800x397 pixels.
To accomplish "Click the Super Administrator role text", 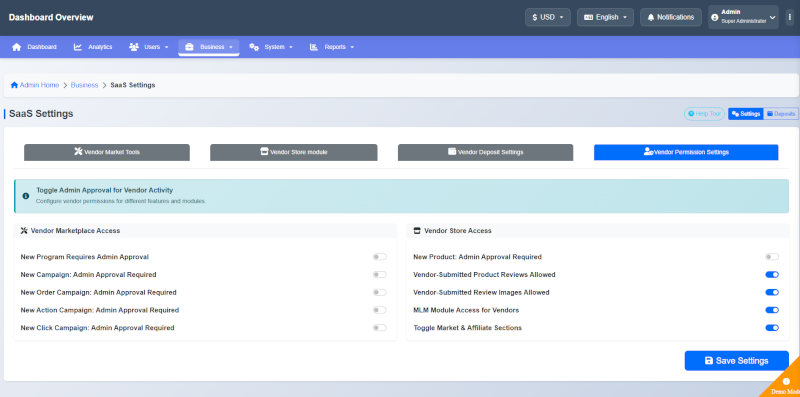I will [x=743, y=21].
